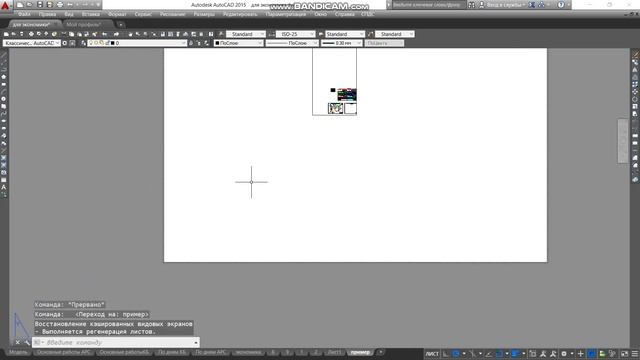The image size is (640, 360).
Task: Open the Вставка menu
Action: click(91, 14)
